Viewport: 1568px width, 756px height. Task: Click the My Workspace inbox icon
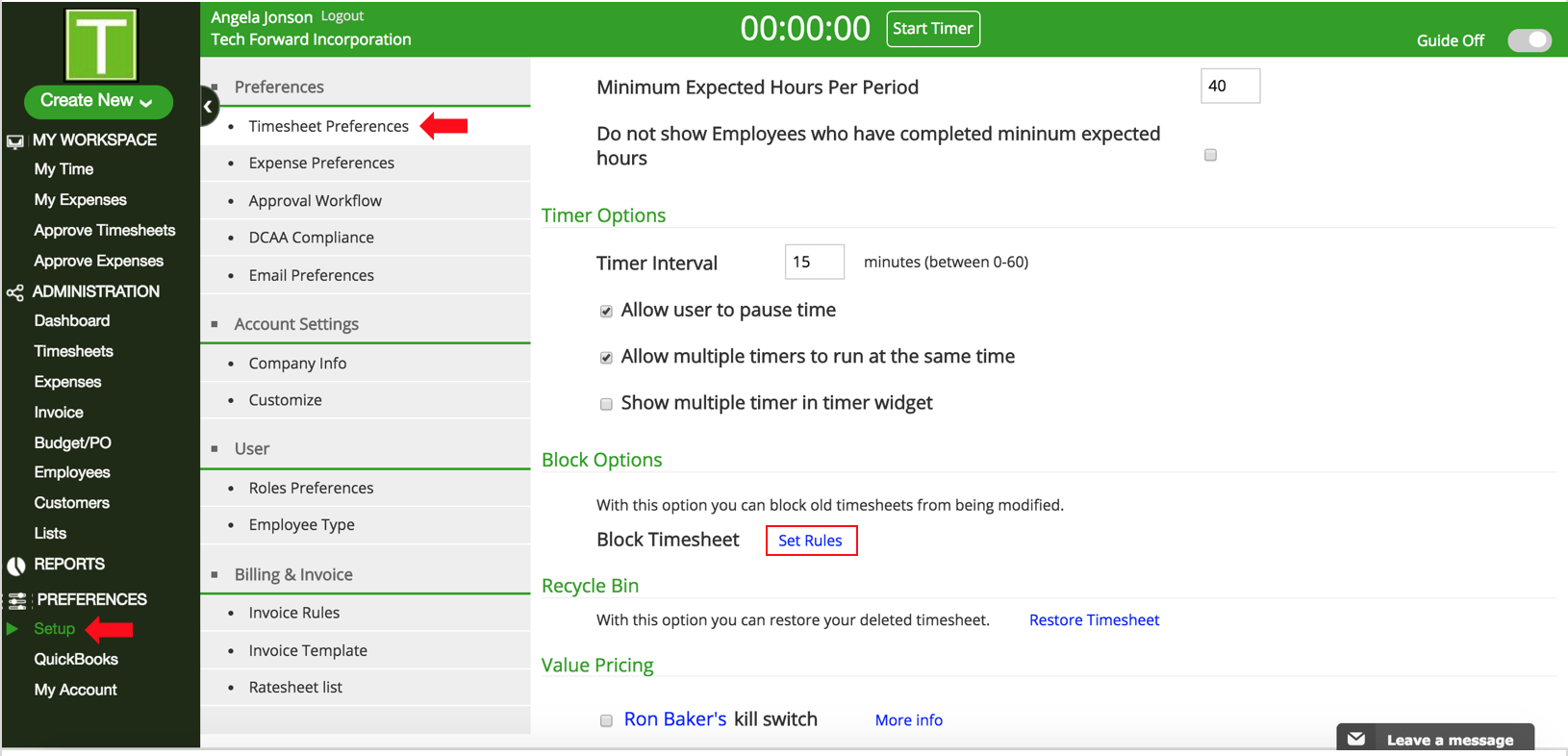[x=15, y=141]
